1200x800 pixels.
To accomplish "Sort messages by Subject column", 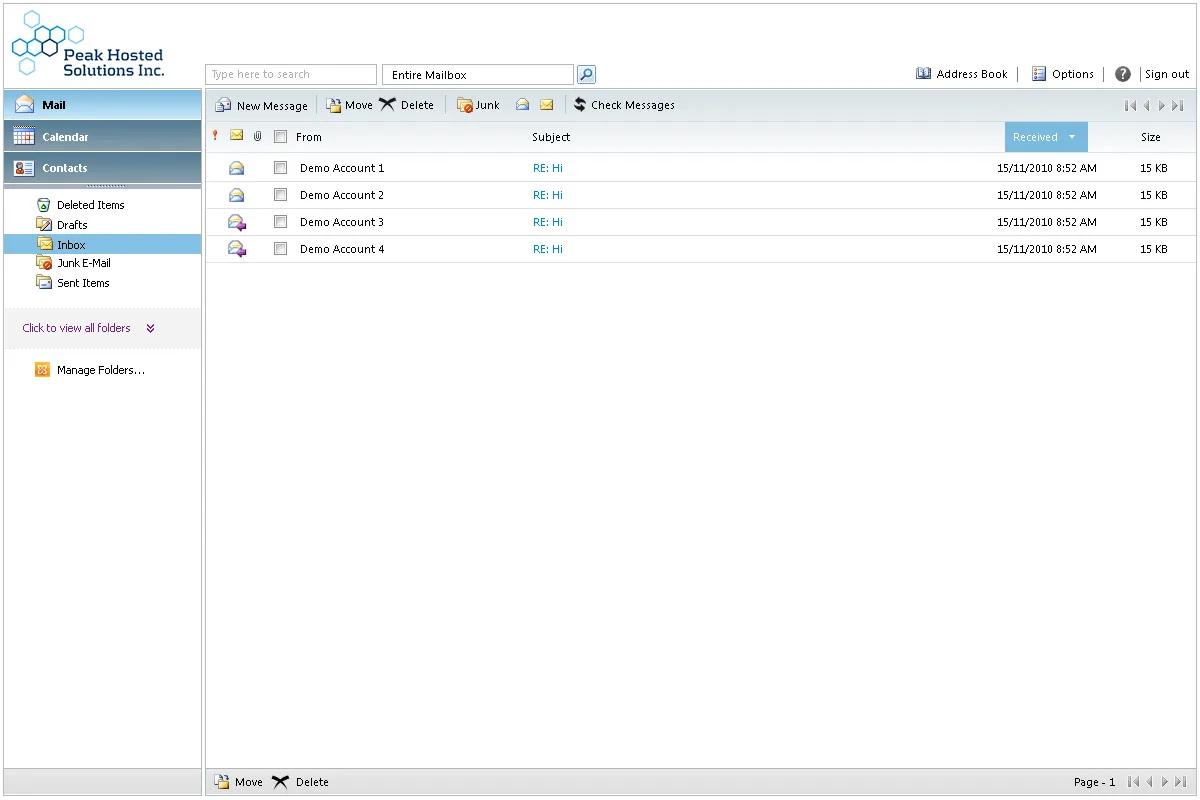I will [x=551, y=137].
